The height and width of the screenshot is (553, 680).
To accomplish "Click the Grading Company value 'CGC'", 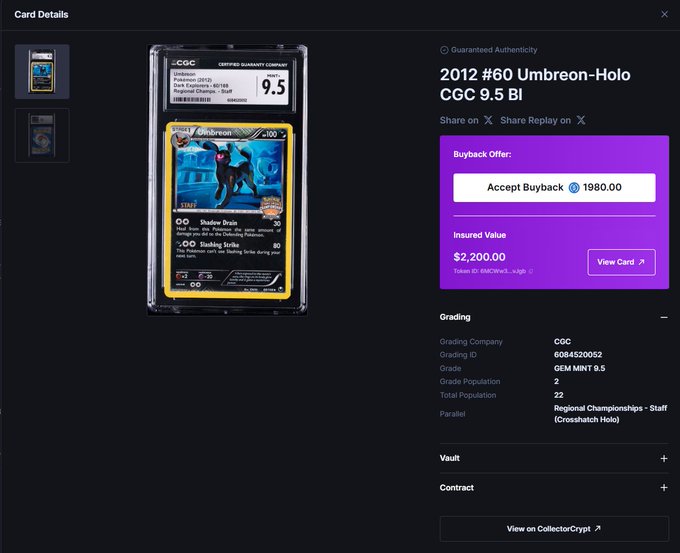I will click(562, 342).
